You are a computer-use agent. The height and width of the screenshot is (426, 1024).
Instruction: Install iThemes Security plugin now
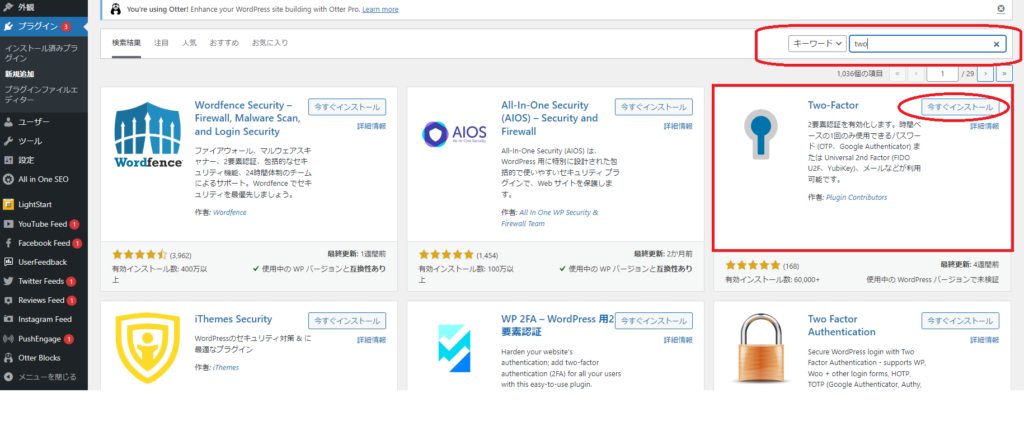[347, 321]
